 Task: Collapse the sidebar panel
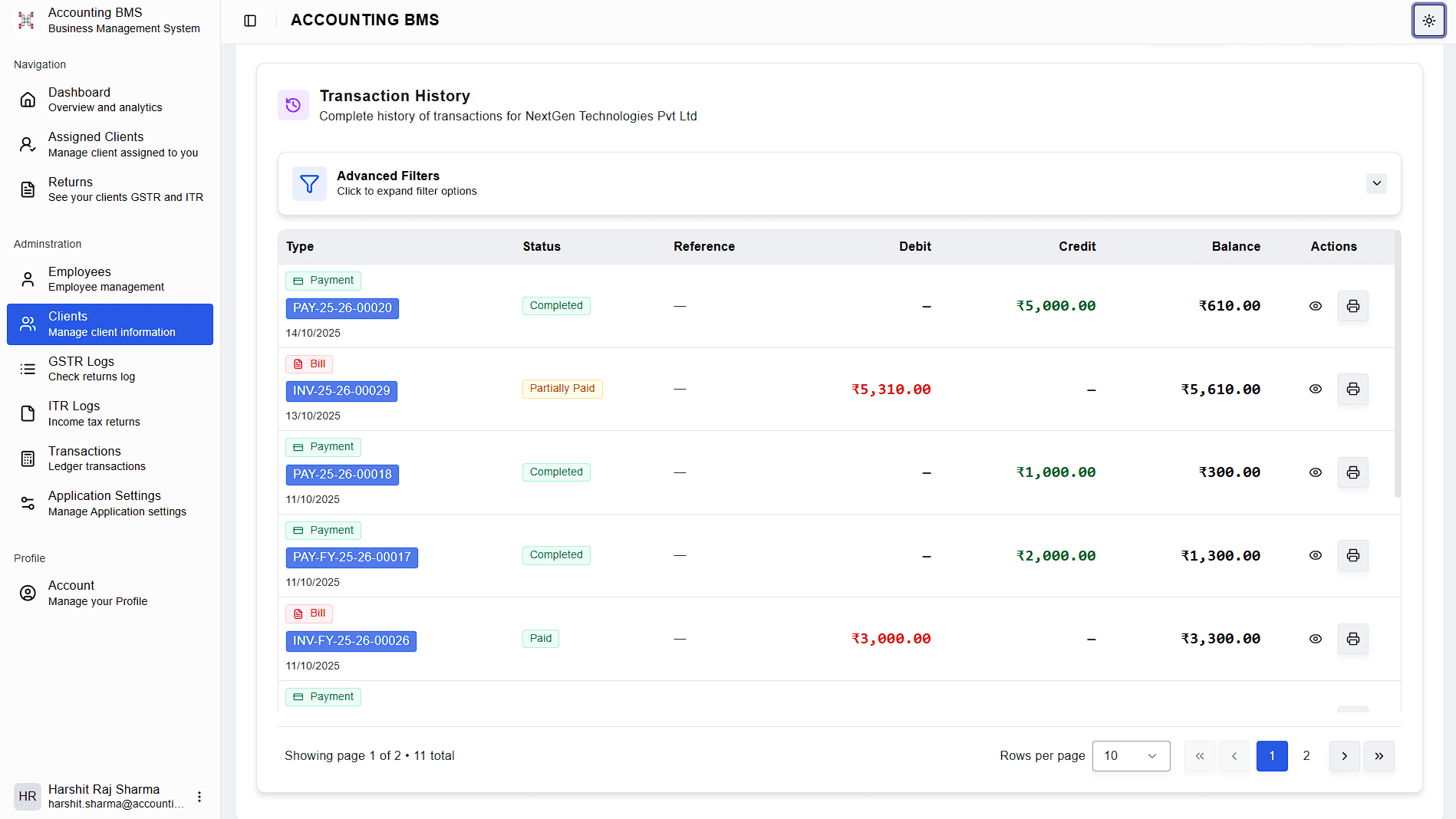[250, 21]
